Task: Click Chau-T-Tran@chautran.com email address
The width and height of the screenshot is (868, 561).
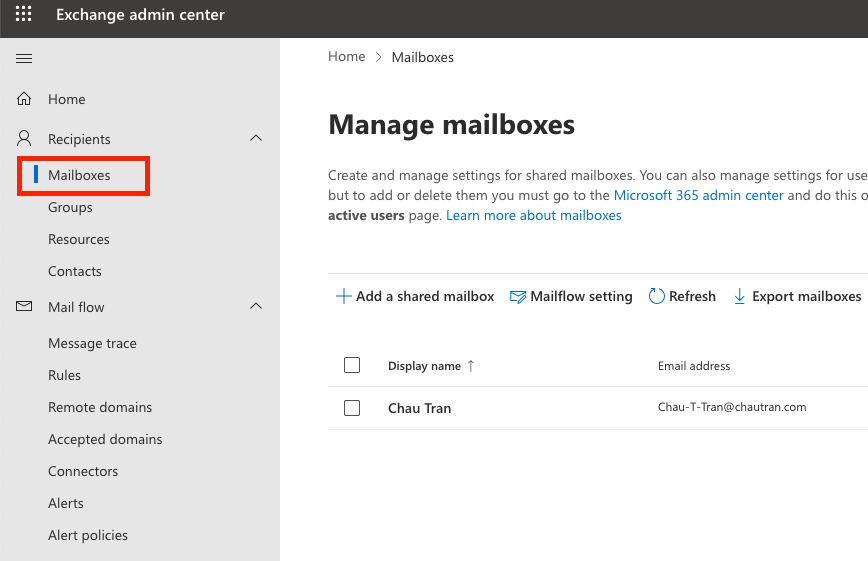Action: [732, 407]
